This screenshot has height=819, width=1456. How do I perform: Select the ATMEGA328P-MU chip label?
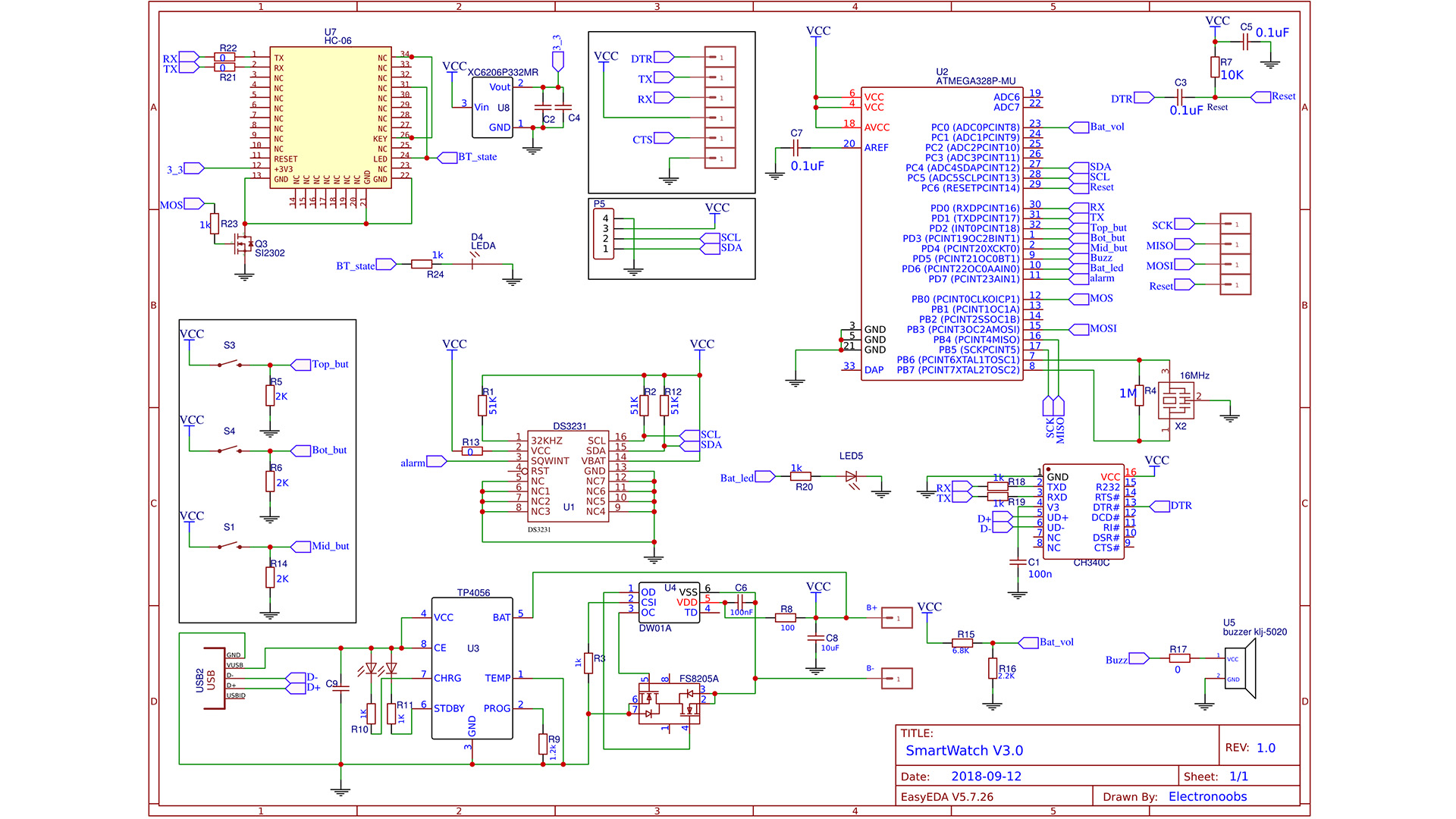pos(975,81)
